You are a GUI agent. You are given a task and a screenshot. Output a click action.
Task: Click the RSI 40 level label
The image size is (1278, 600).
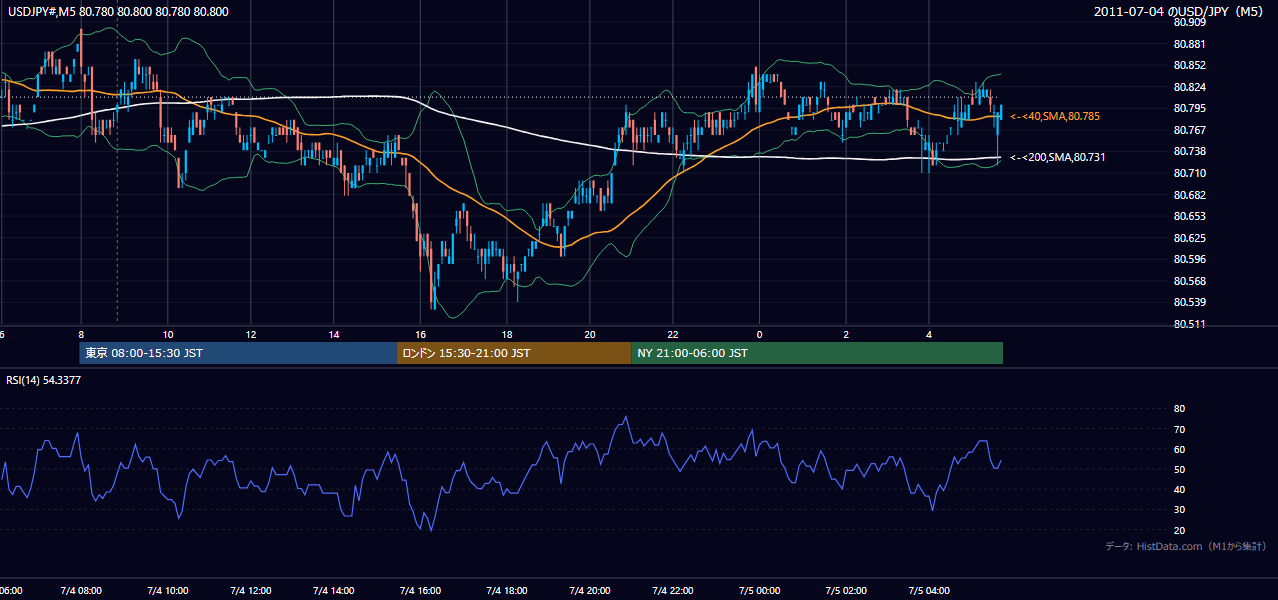coord(1179,489)
